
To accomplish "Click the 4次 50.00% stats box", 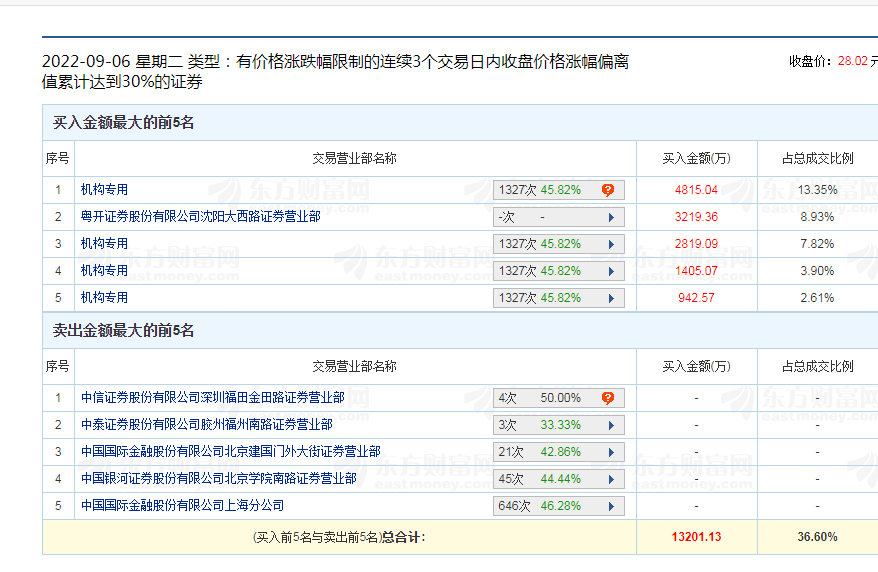I will pyautogui.click(x=558, y=398).
